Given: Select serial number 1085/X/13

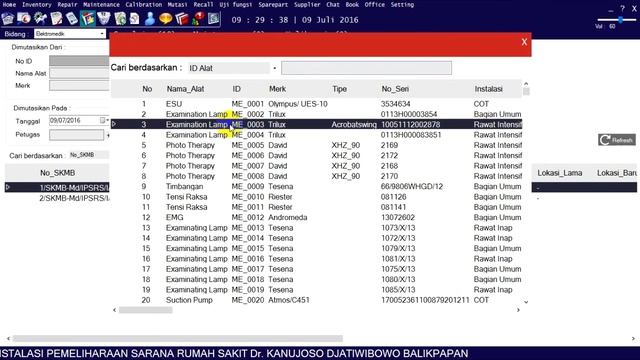Looking at the screenshot, I should tap(398, 290).
